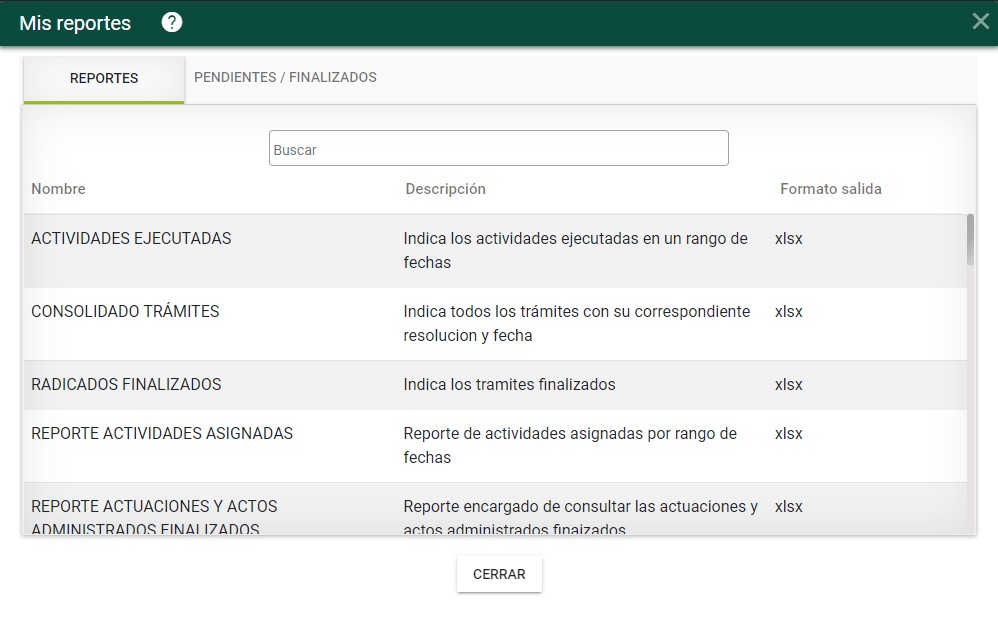Viewport: 998px width, 626px height.
Task: Select REPORTE ACTUACIONES Y ACTOS row
Action: [x=495, y=509]
